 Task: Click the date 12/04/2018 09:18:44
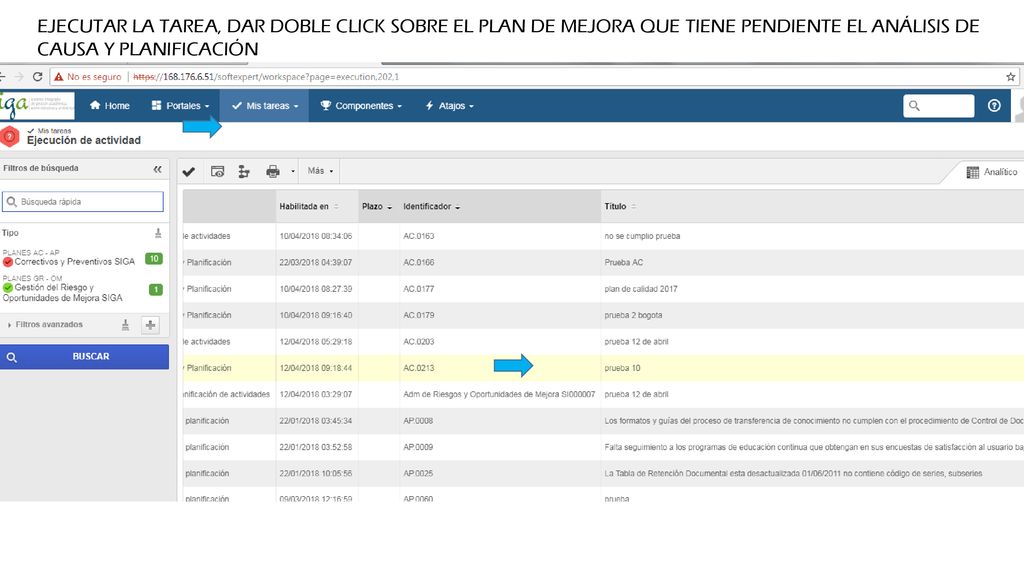coord(315,368)
